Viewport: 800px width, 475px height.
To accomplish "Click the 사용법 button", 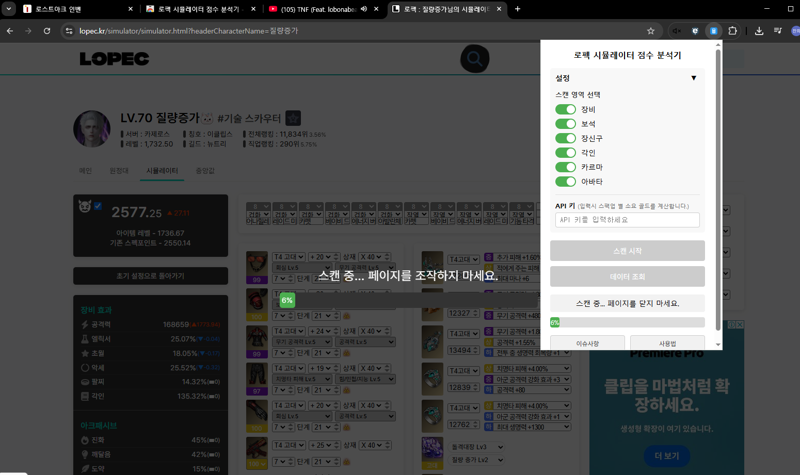I will click(x=667, y=343).
